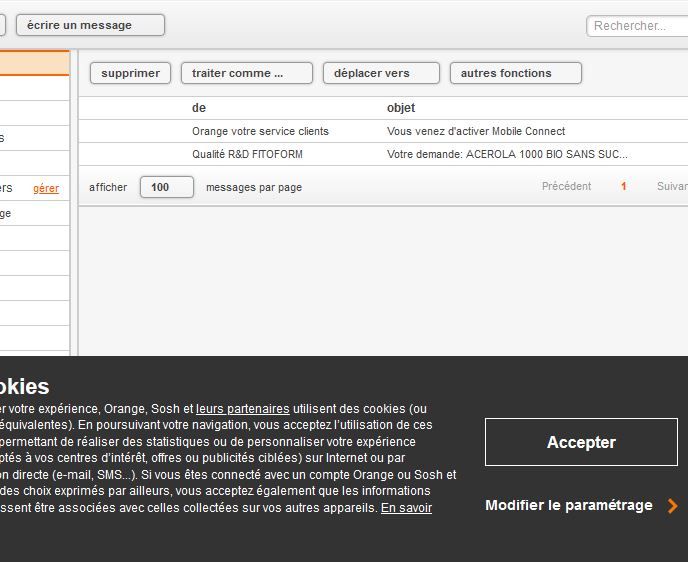Select page number 1 in pagination

coord(623,187)
